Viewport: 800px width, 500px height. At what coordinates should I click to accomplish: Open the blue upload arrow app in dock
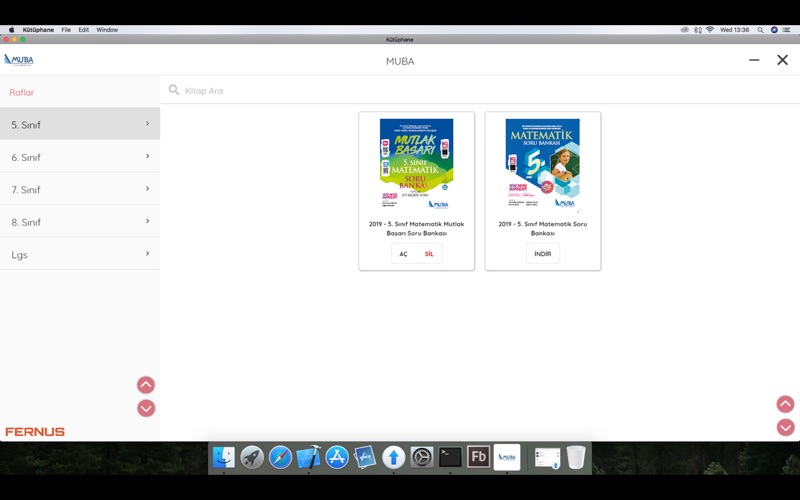click(x=393, y=457)
